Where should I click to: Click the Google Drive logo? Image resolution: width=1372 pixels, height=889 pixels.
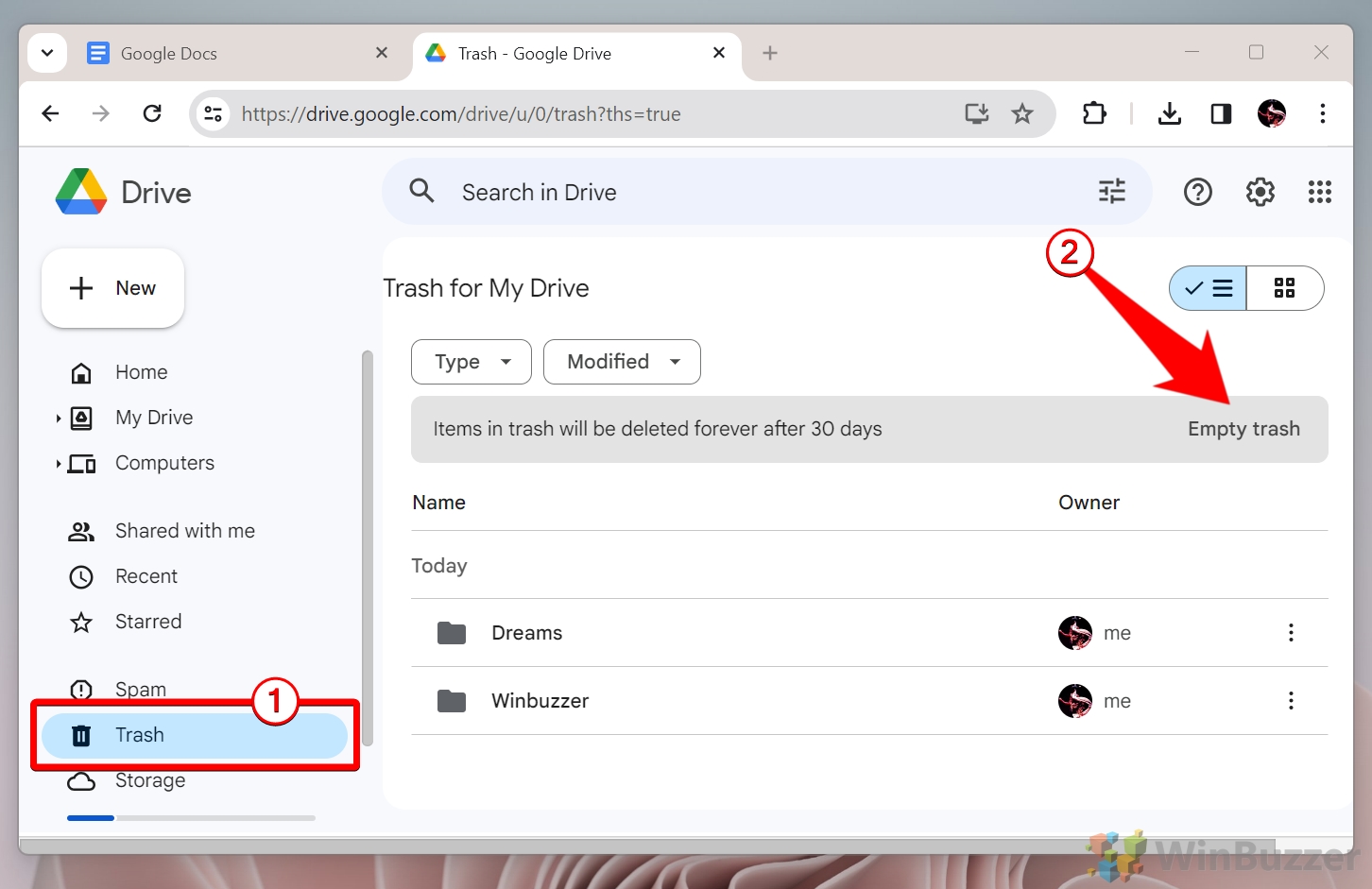tap(124, 193)
